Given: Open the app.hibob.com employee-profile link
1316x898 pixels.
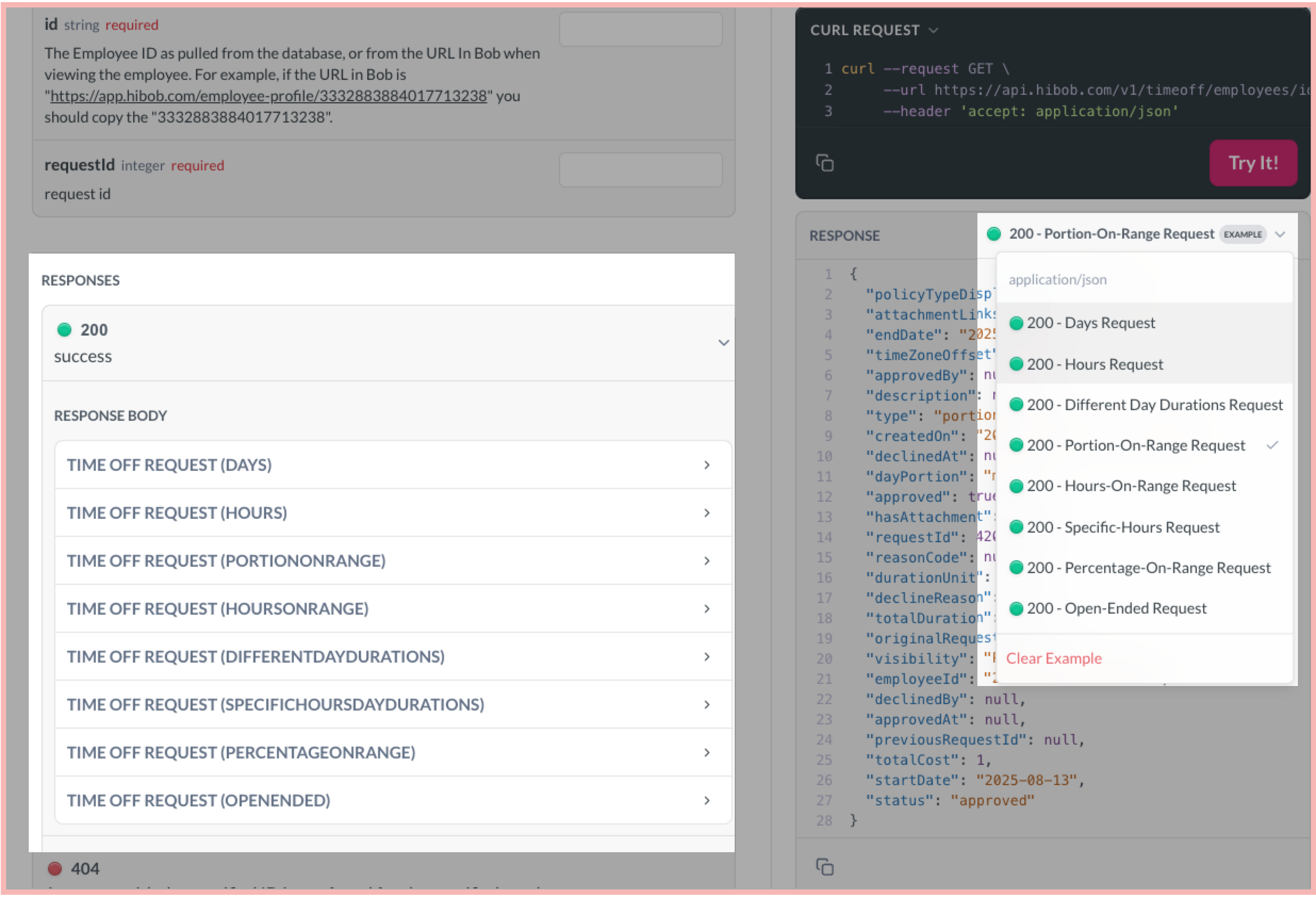Looking at the screenshot, I should pyautogui.click(x=268, y=96).
